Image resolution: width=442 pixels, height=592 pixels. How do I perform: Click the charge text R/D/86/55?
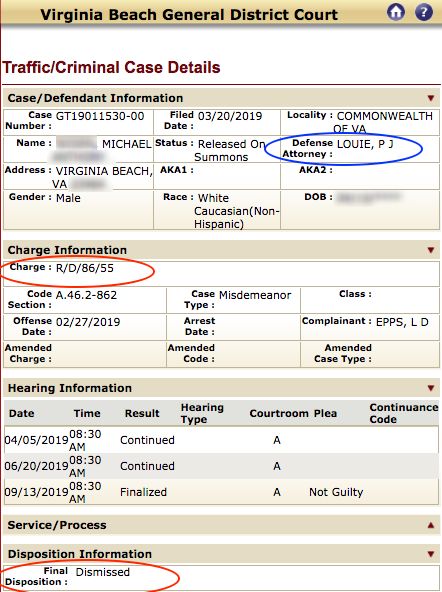[85, 268]
